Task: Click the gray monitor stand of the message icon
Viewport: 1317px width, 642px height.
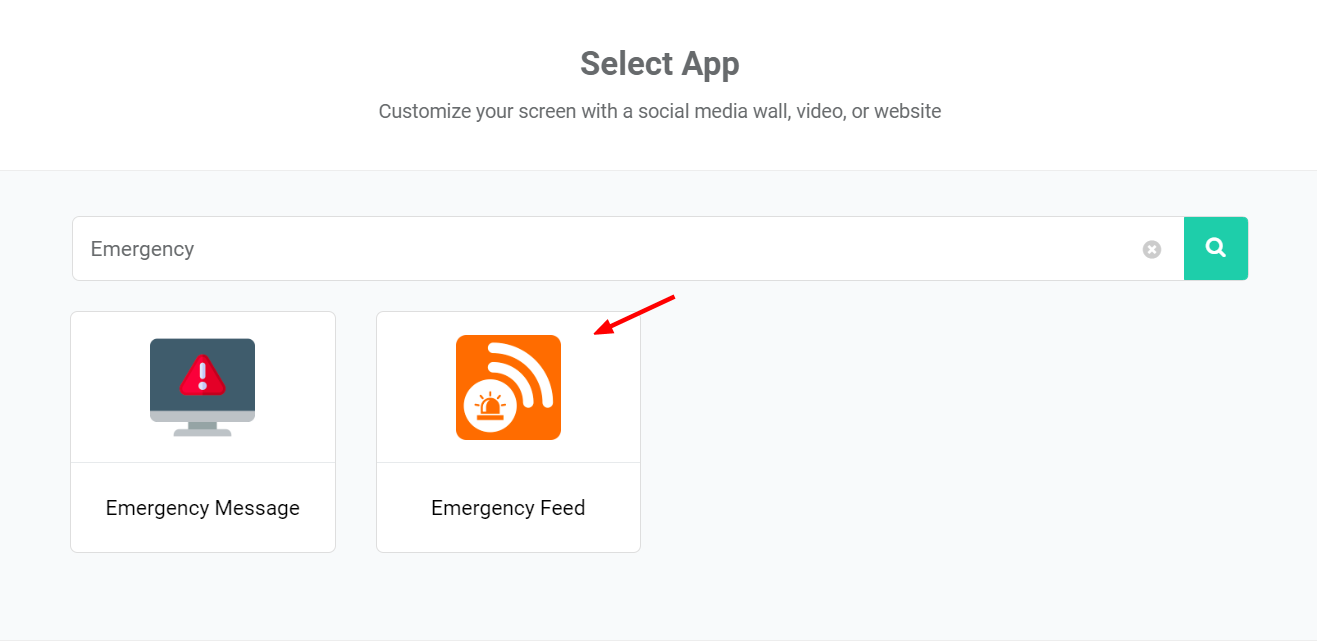Action: point(203,429)
